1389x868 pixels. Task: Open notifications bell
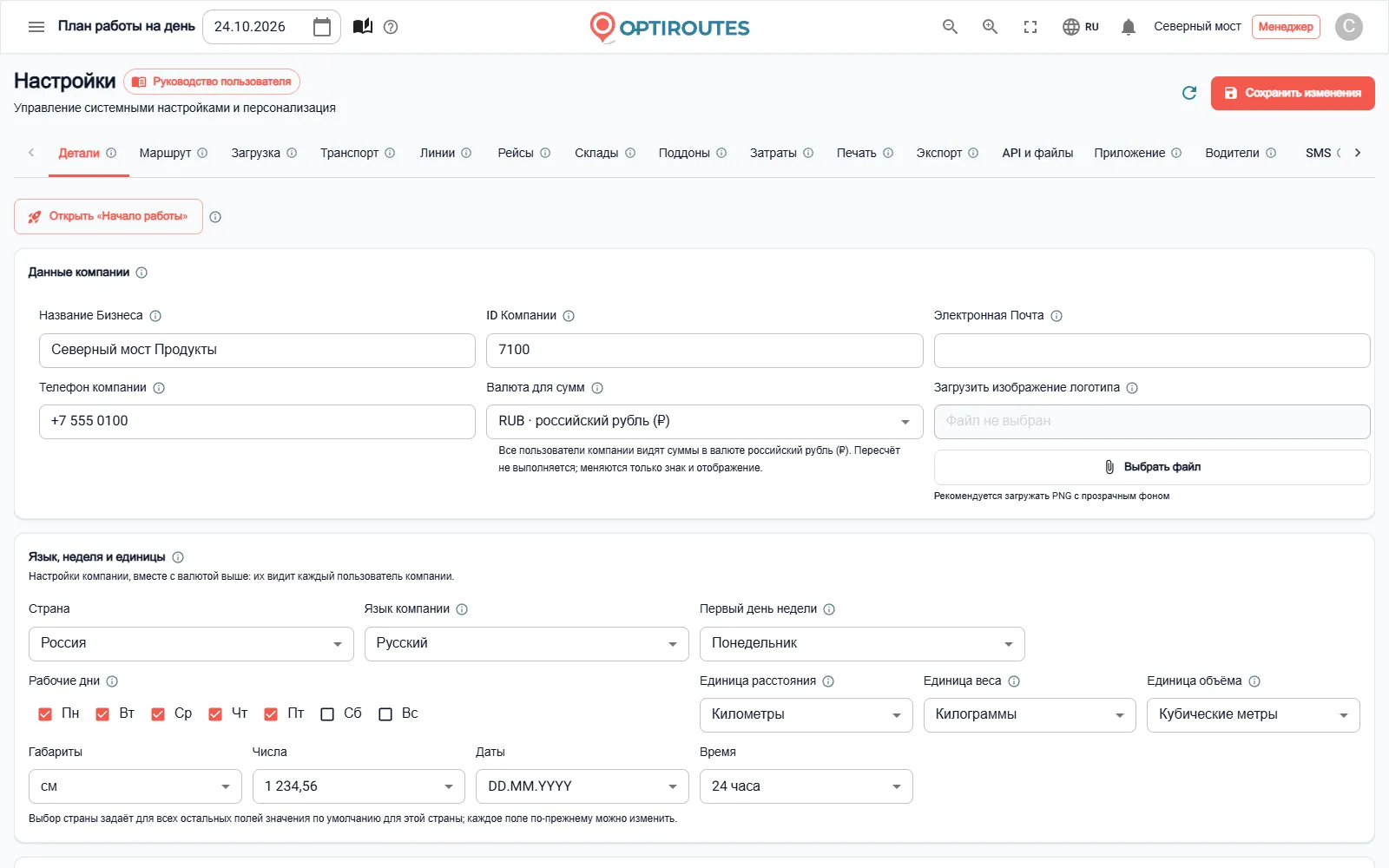(x=1129, y=27)
